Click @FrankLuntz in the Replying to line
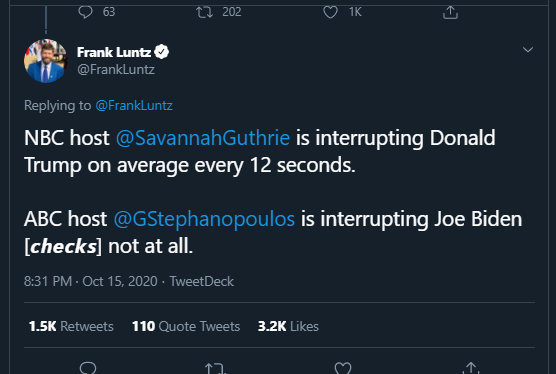556x374 pixels. coord(134,105)
